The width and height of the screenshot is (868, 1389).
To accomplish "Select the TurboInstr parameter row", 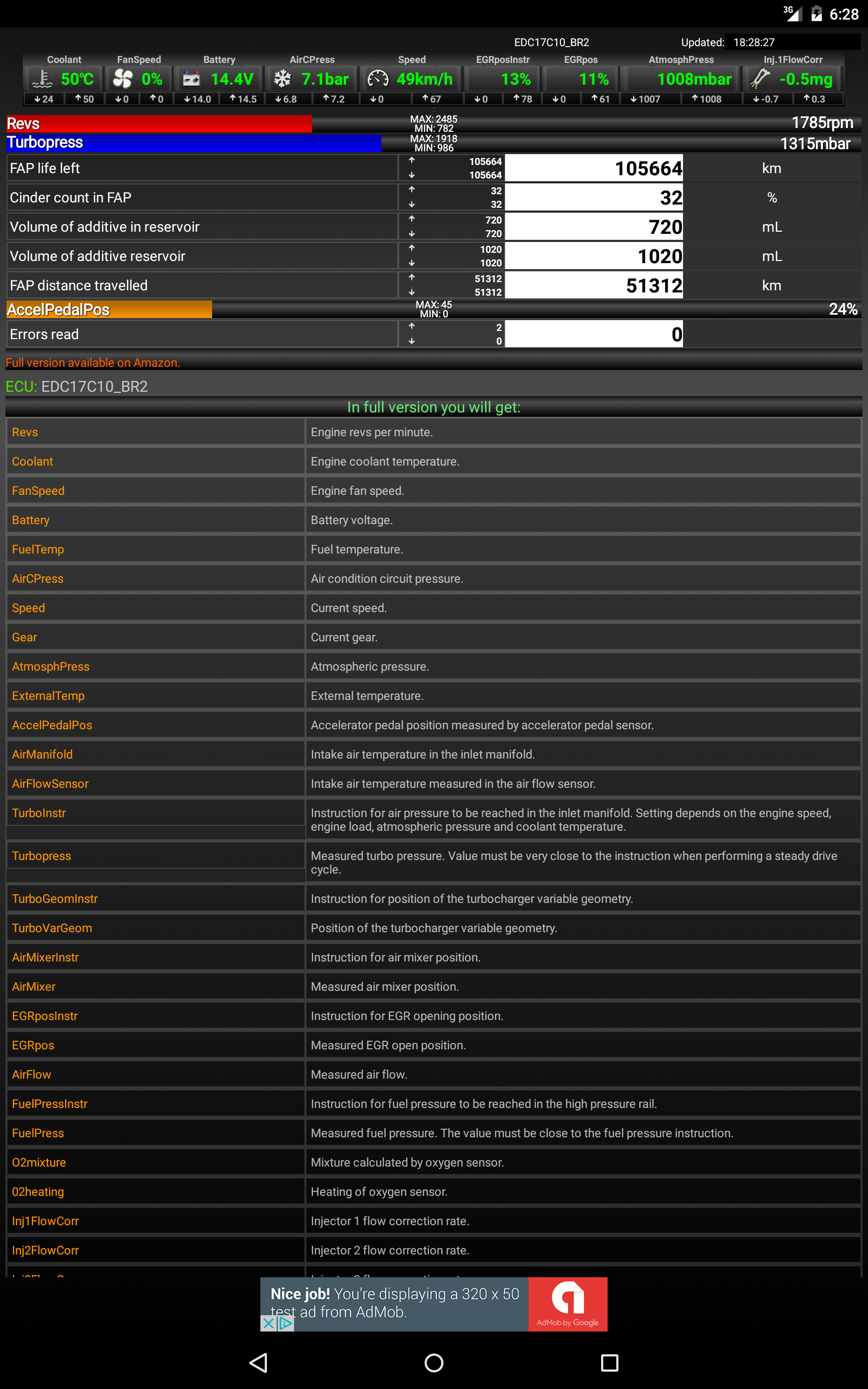I will click(434, 820).
